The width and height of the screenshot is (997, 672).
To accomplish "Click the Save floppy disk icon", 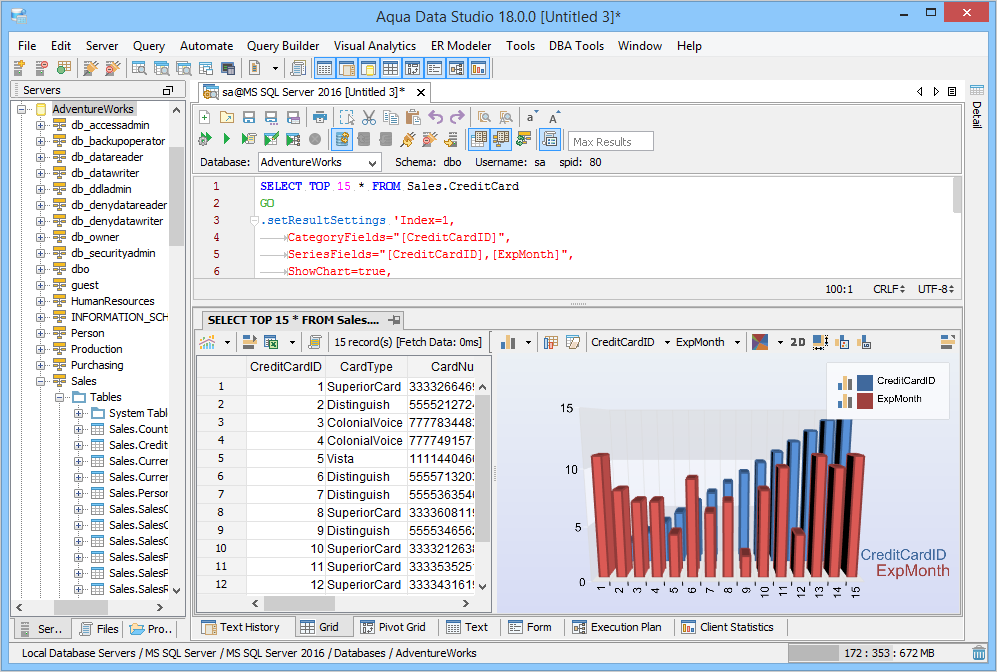I will pos(248,117).
